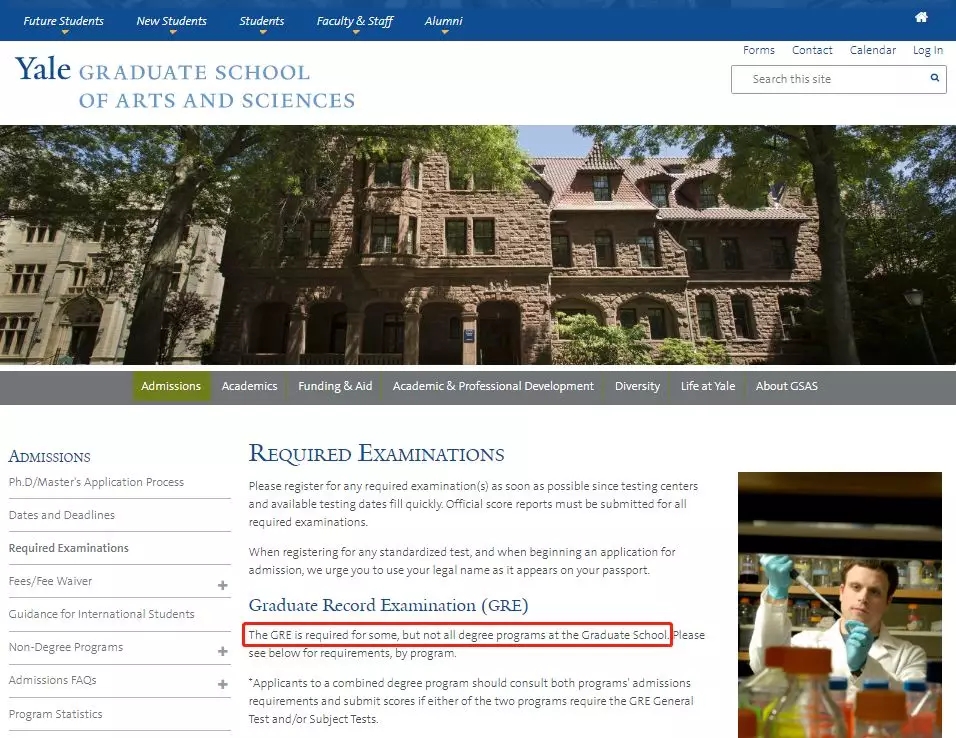
Task: Go to the Funding & Aid tab
Action: [x=335, y=386]
